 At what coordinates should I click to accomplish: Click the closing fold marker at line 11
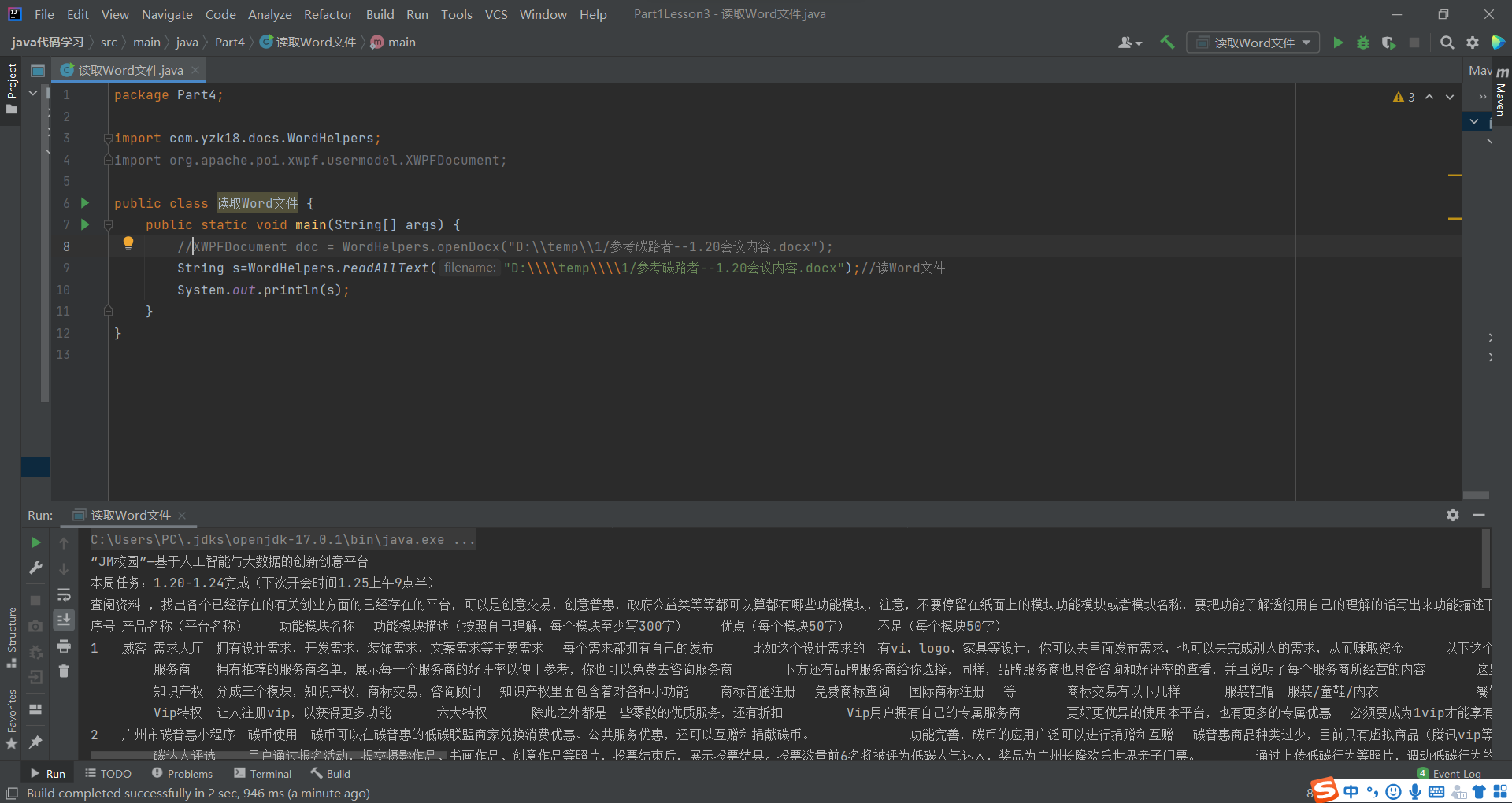(x=108, y=311)
